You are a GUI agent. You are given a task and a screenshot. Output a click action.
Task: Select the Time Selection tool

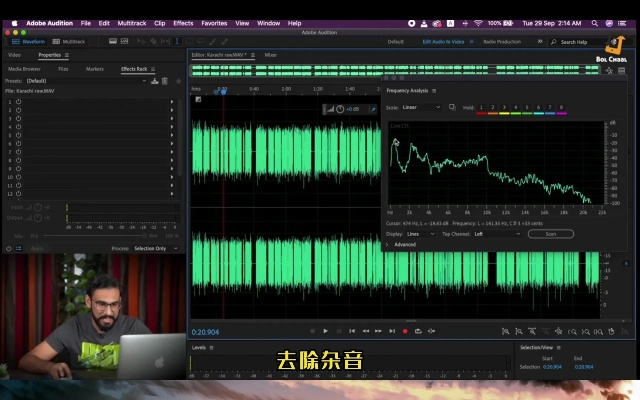(177, 41)
